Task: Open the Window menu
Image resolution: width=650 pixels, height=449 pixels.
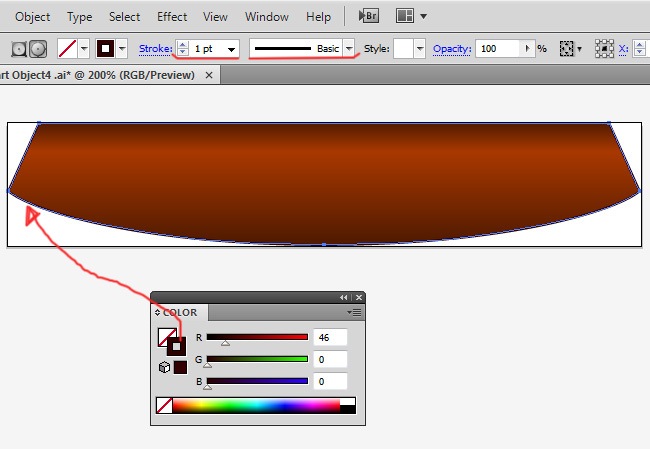Action: 267,17
